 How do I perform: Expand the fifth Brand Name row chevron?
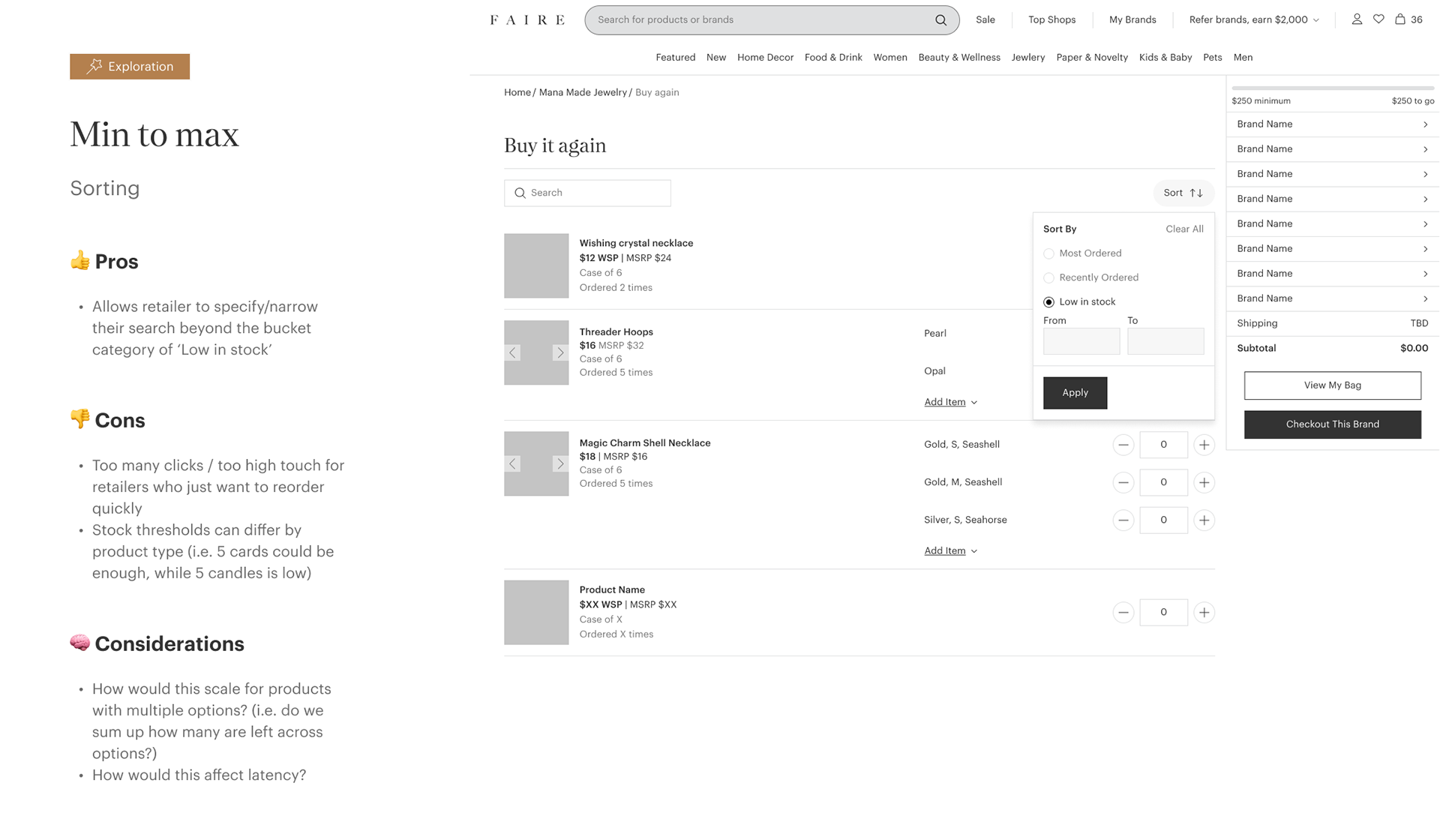pyautogui.click(x=1425, y=223)
